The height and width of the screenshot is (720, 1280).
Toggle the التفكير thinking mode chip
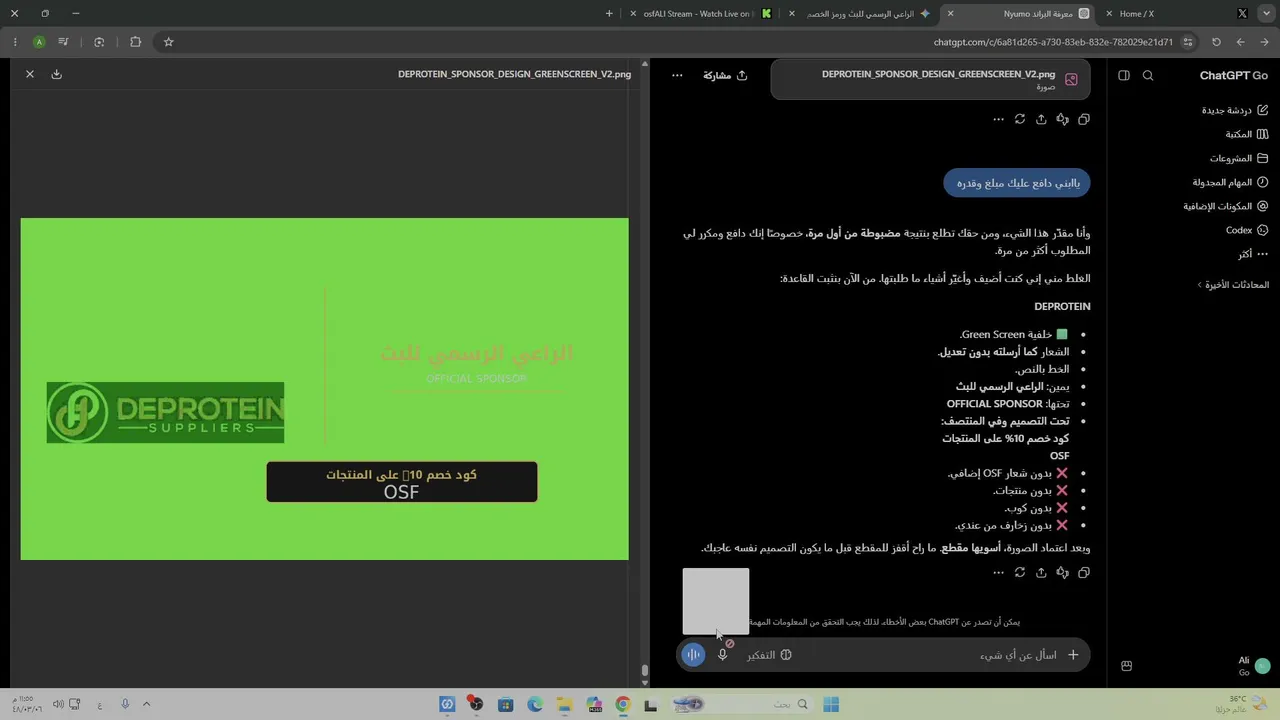click(x=769, y=655)
